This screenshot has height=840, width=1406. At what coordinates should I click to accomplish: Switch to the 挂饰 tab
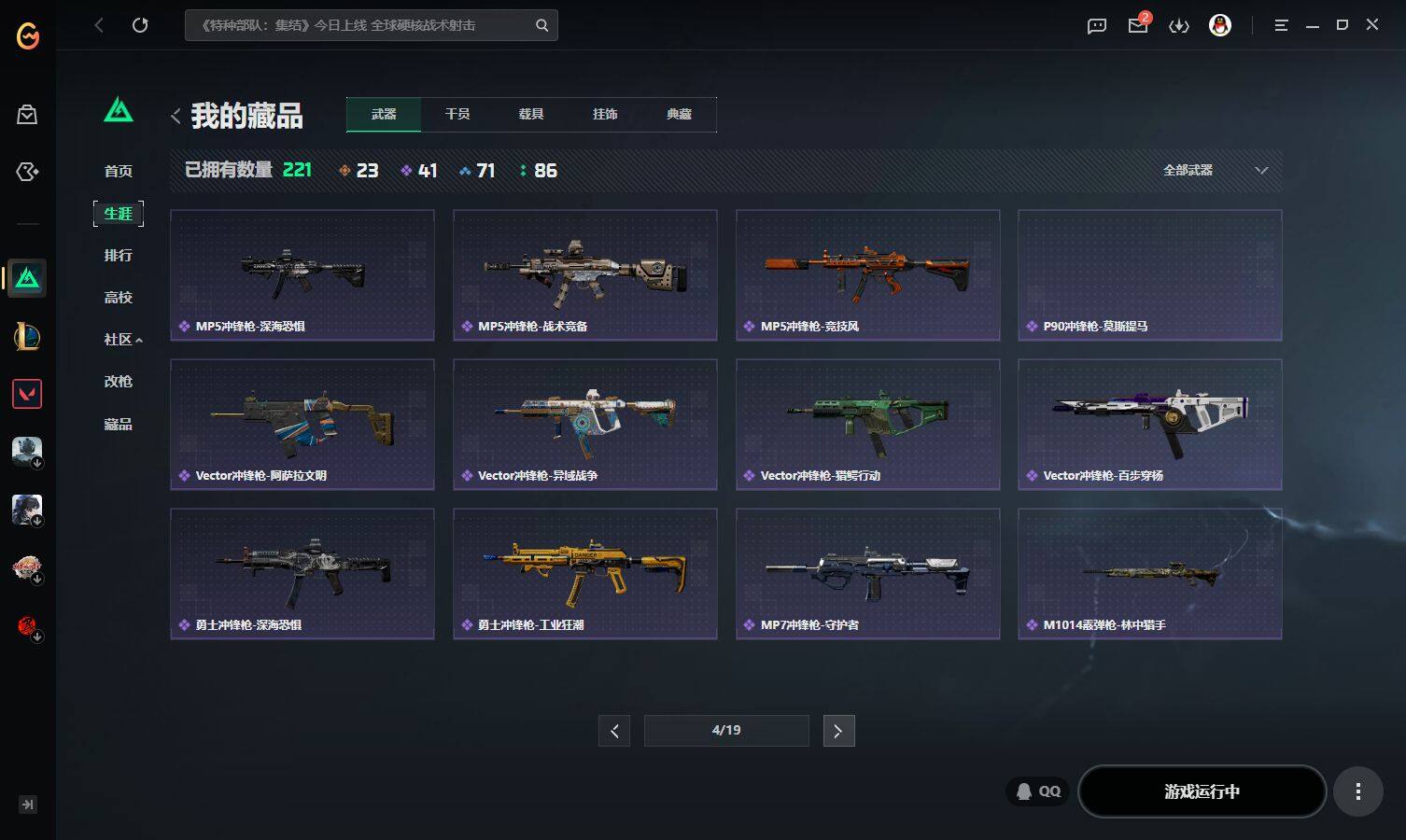pyautogui.click(x=605, y=114)
